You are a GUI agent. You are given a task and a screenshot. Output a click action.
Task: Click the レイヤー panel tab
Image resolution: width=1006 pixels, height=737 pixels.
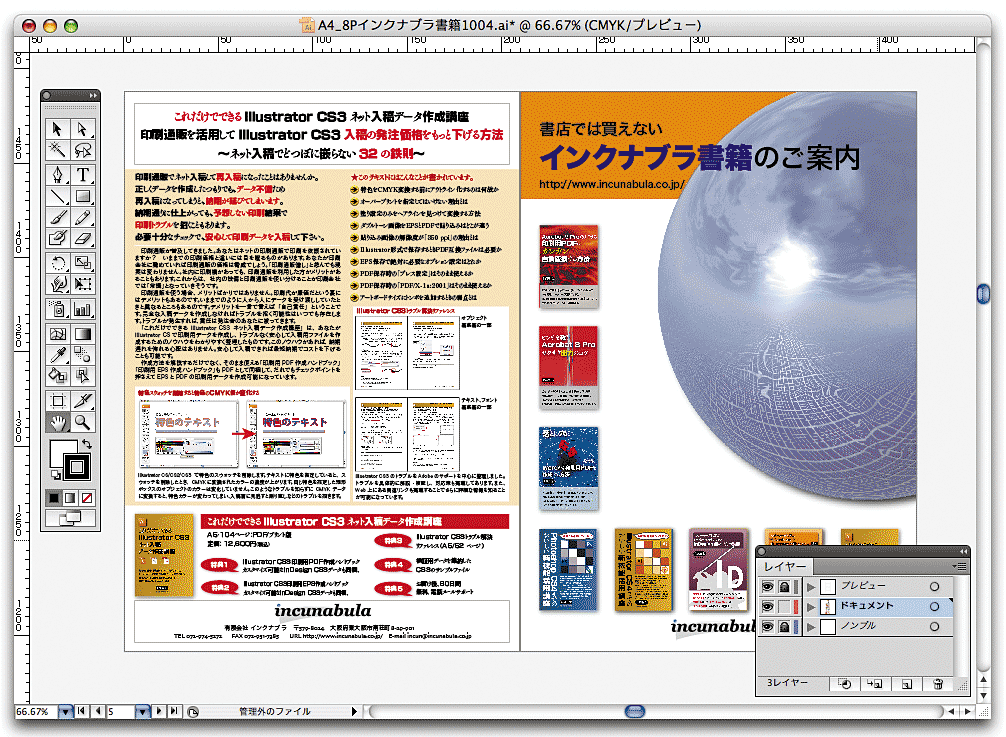click(785, 566)
